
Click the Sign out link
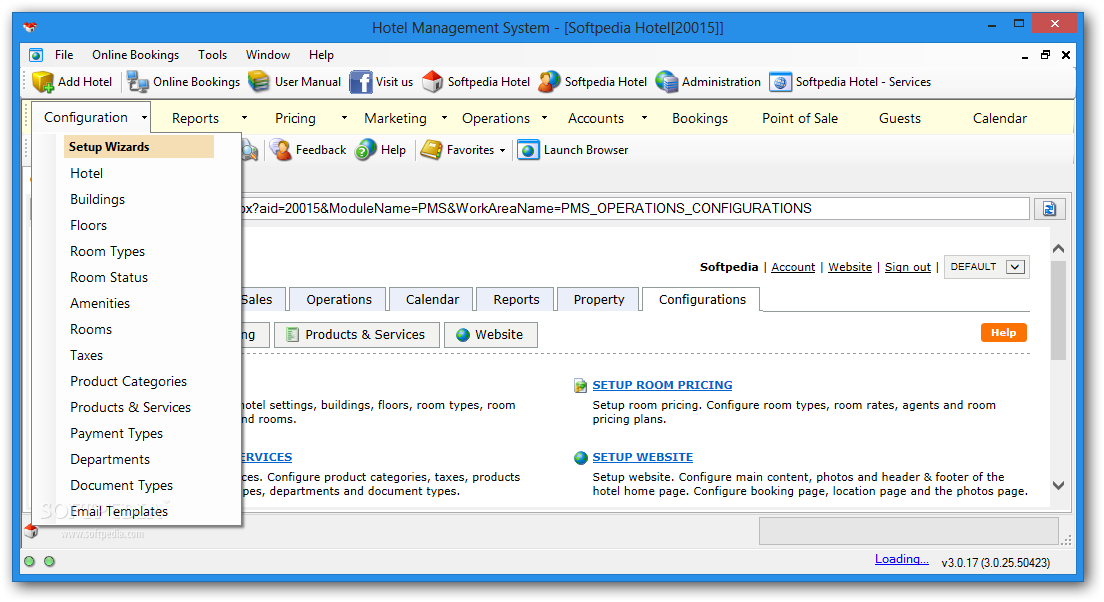pyautogui.click(x=908, y=267)
